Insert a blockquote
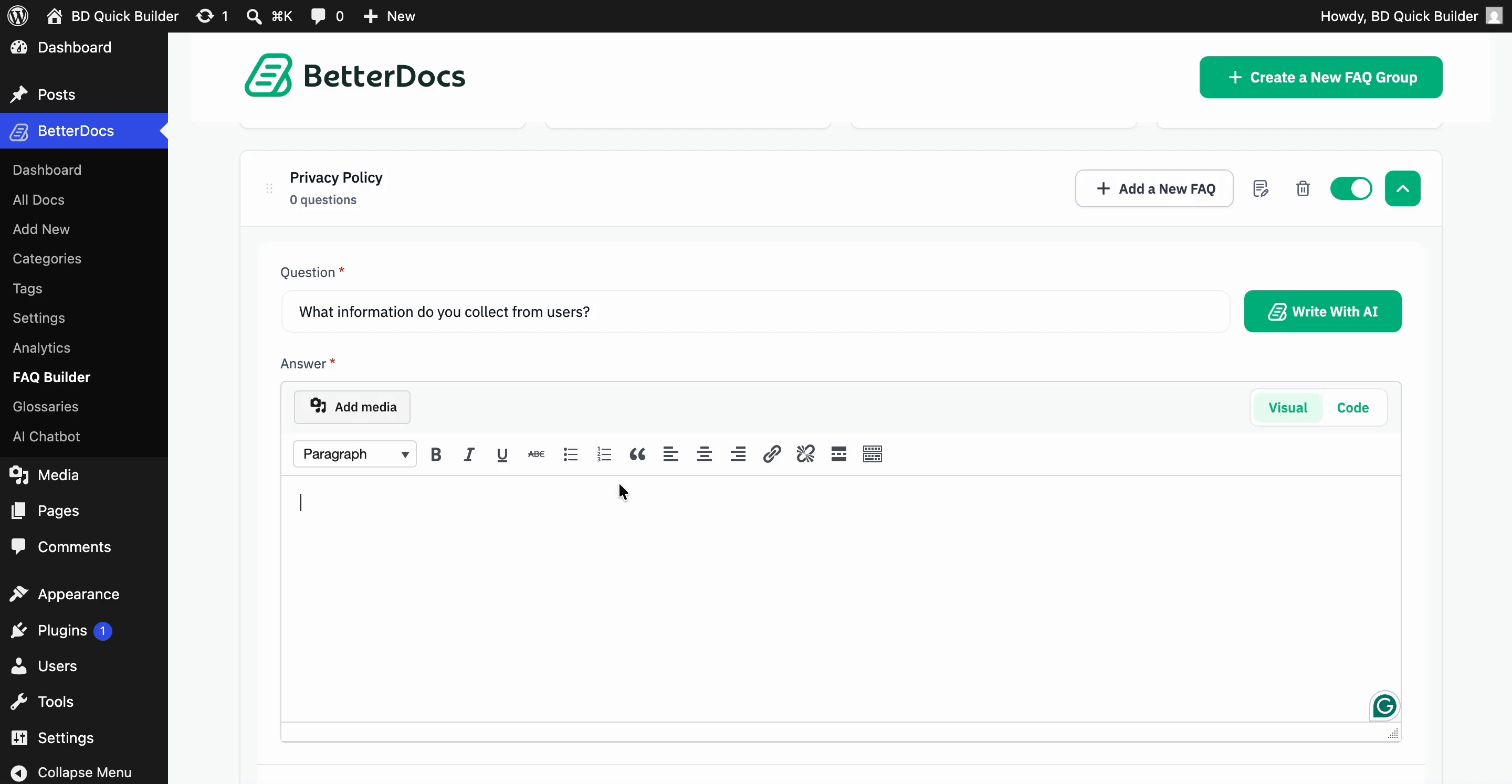Viewport: 1512px width, 784px height. click(x=637, y=454)
